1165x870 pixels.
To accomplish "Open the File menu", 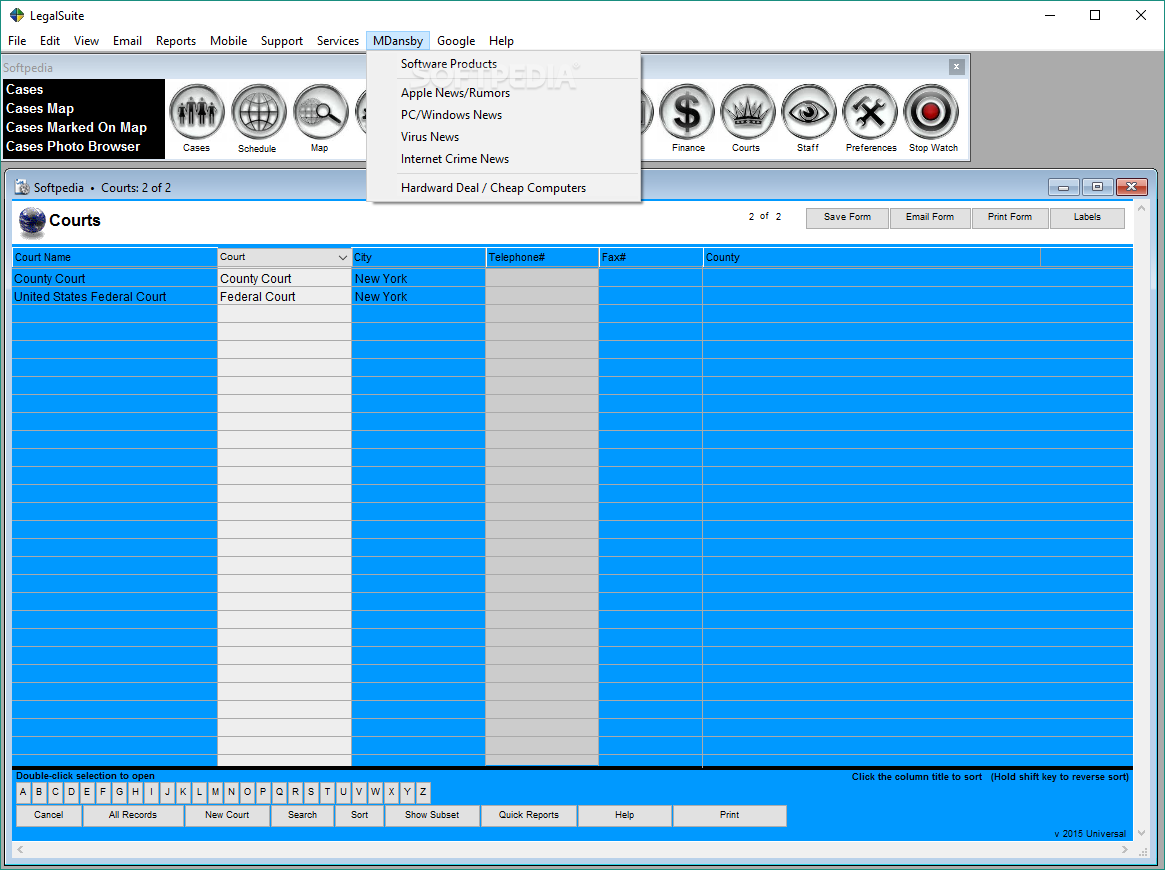I will click(x=17, y=41).
